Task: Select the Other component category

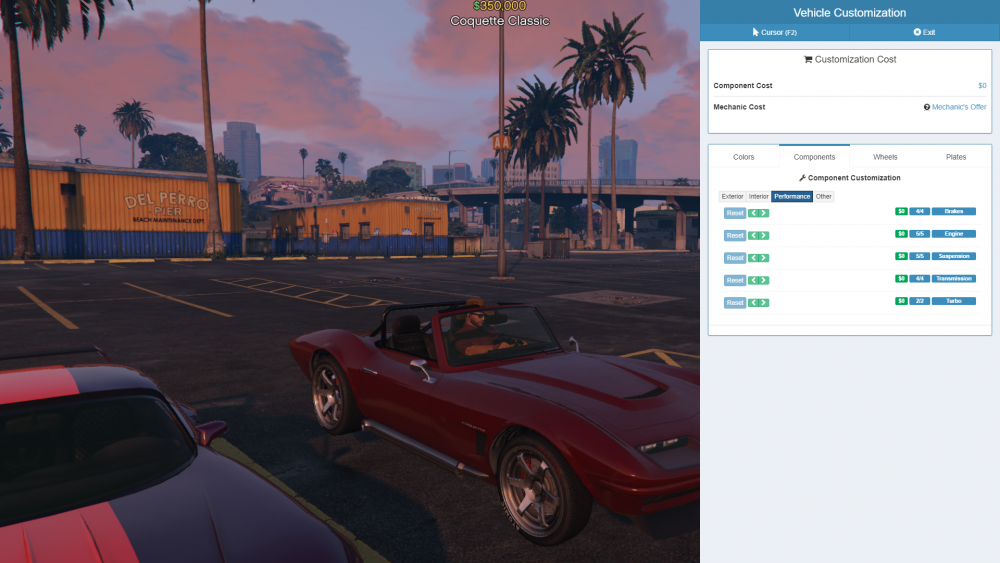Action: 823,196
